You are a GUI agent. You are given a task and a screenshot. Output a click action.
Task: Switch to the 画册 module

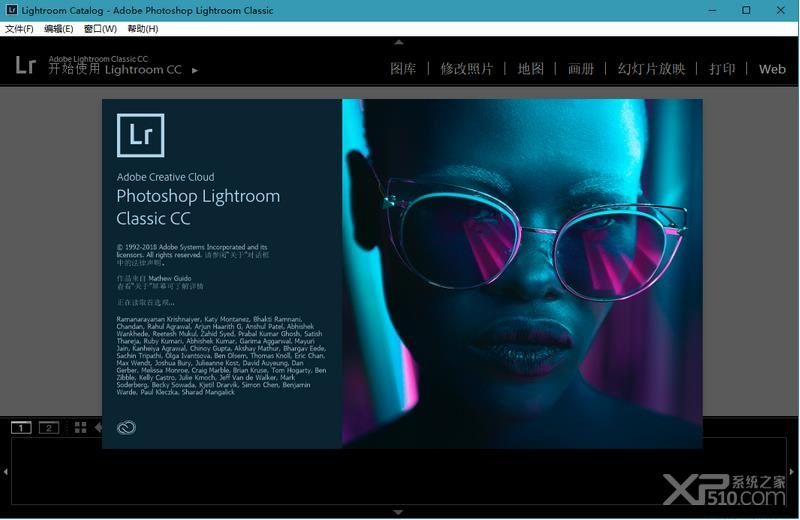click(581, 69)
